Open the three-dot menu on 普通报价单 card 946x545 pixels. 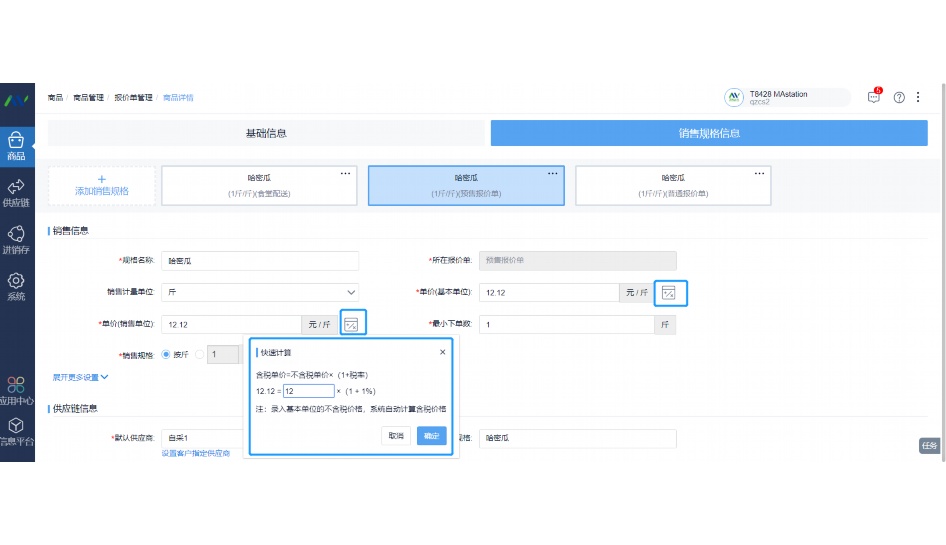click(x=758, y=173)
